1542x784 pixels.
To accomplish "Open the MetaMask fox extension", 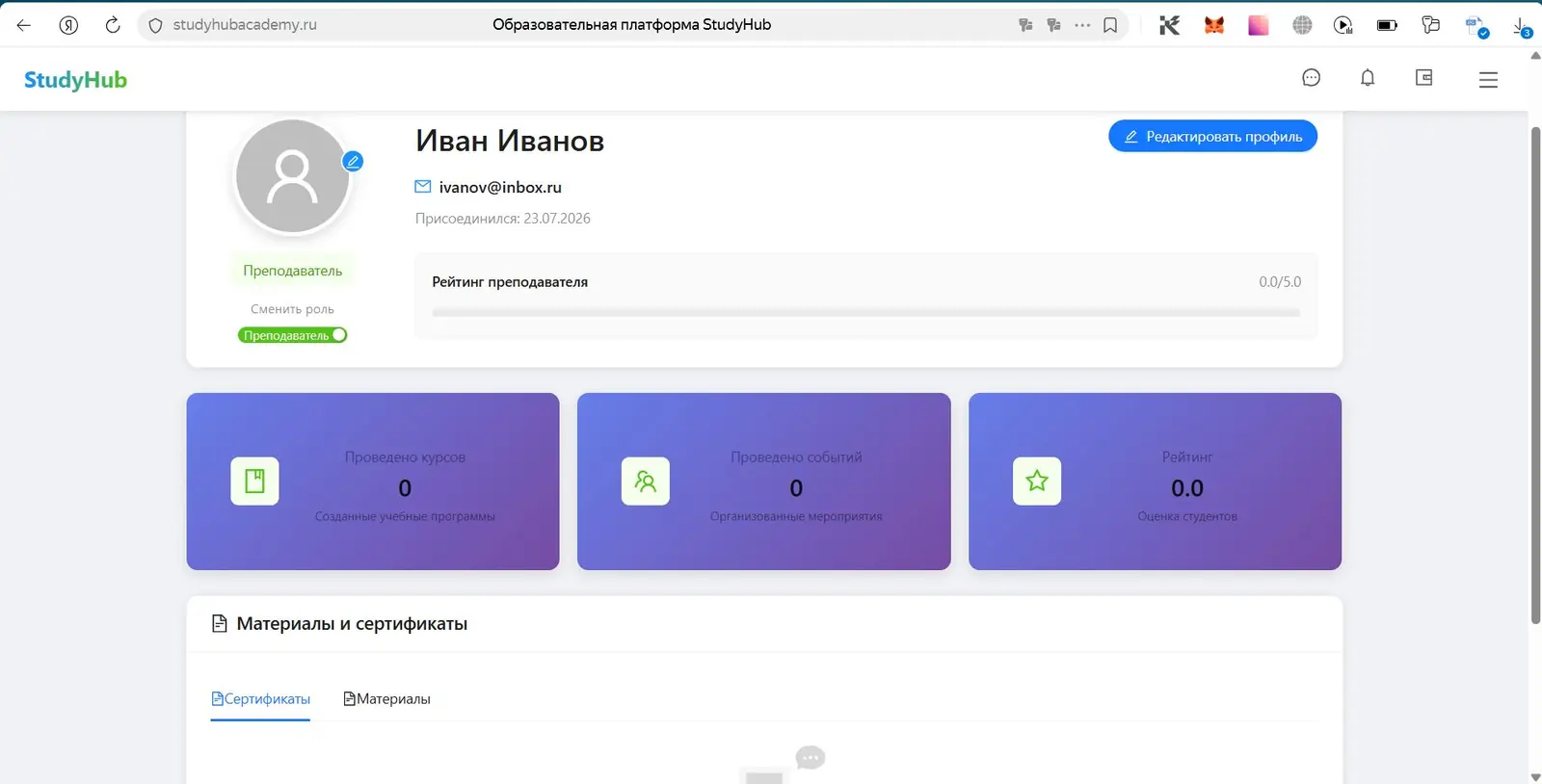I will (x=1214, y=25).
